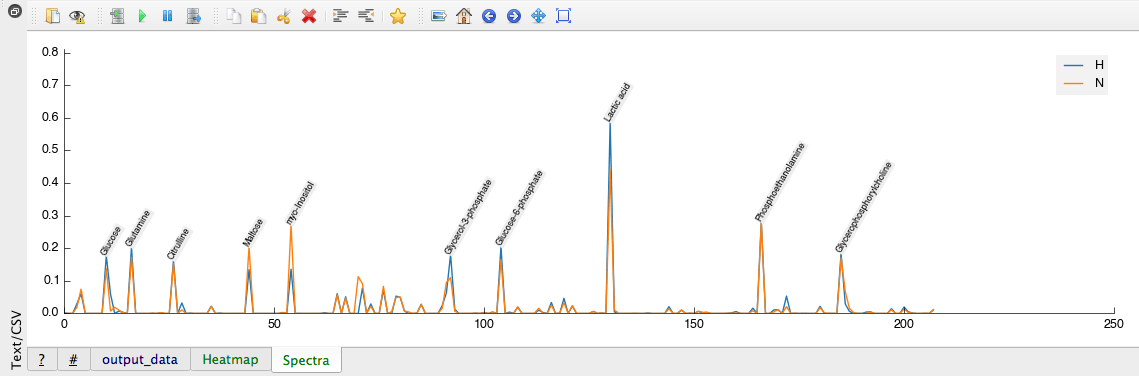Open the folder documents toolbar icon
This screenshot has height=376, width=1139.
tap(52, 16)
